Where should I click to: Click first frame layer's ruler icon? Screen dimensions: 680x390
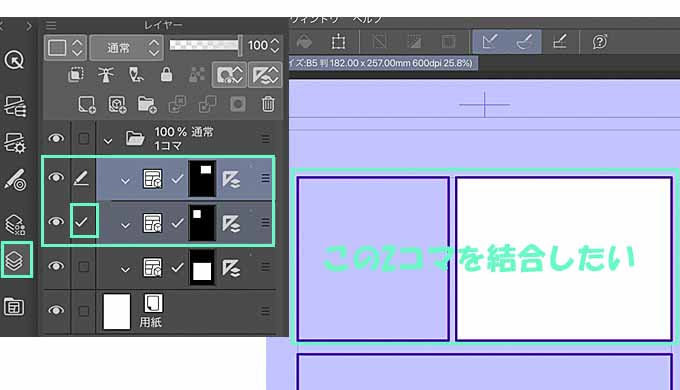(x=231, y=179)
